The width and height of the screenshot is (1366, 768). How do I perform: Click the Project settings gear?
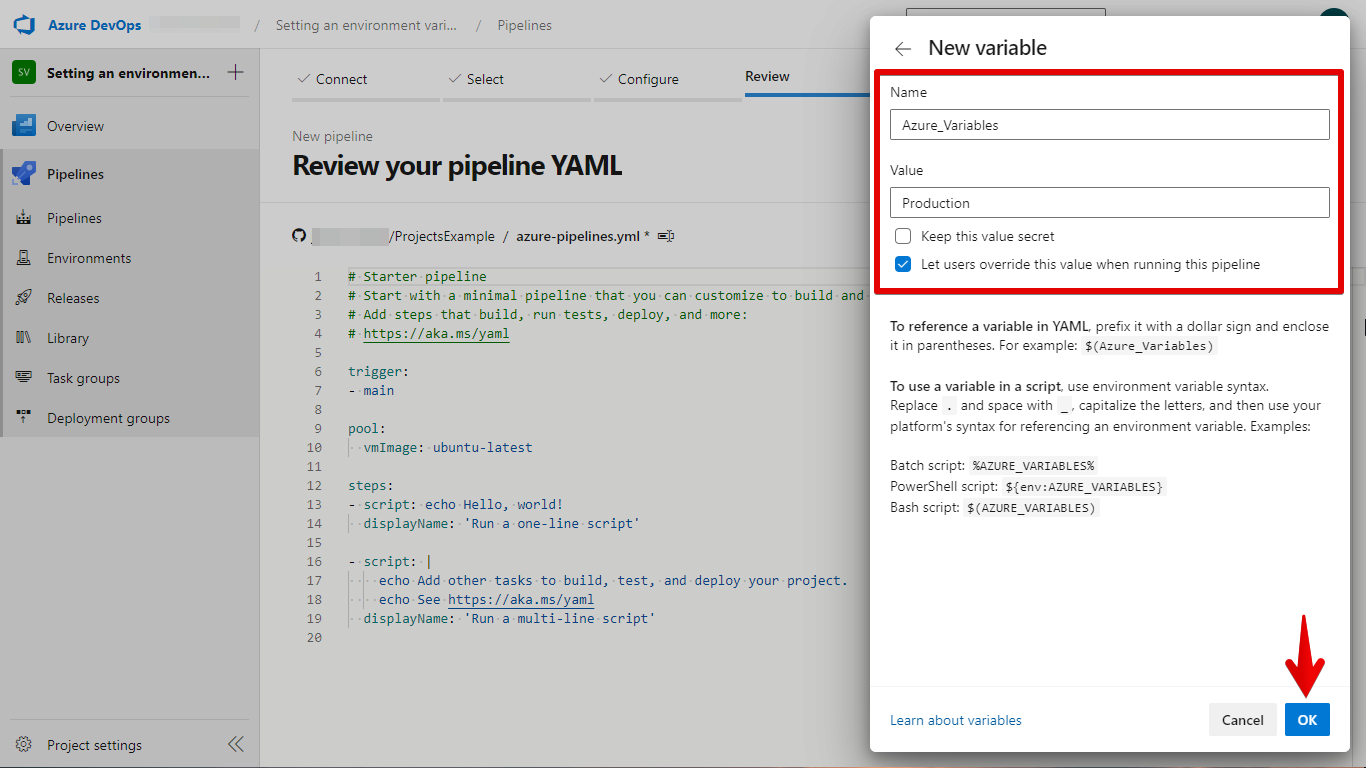[24, 745]
